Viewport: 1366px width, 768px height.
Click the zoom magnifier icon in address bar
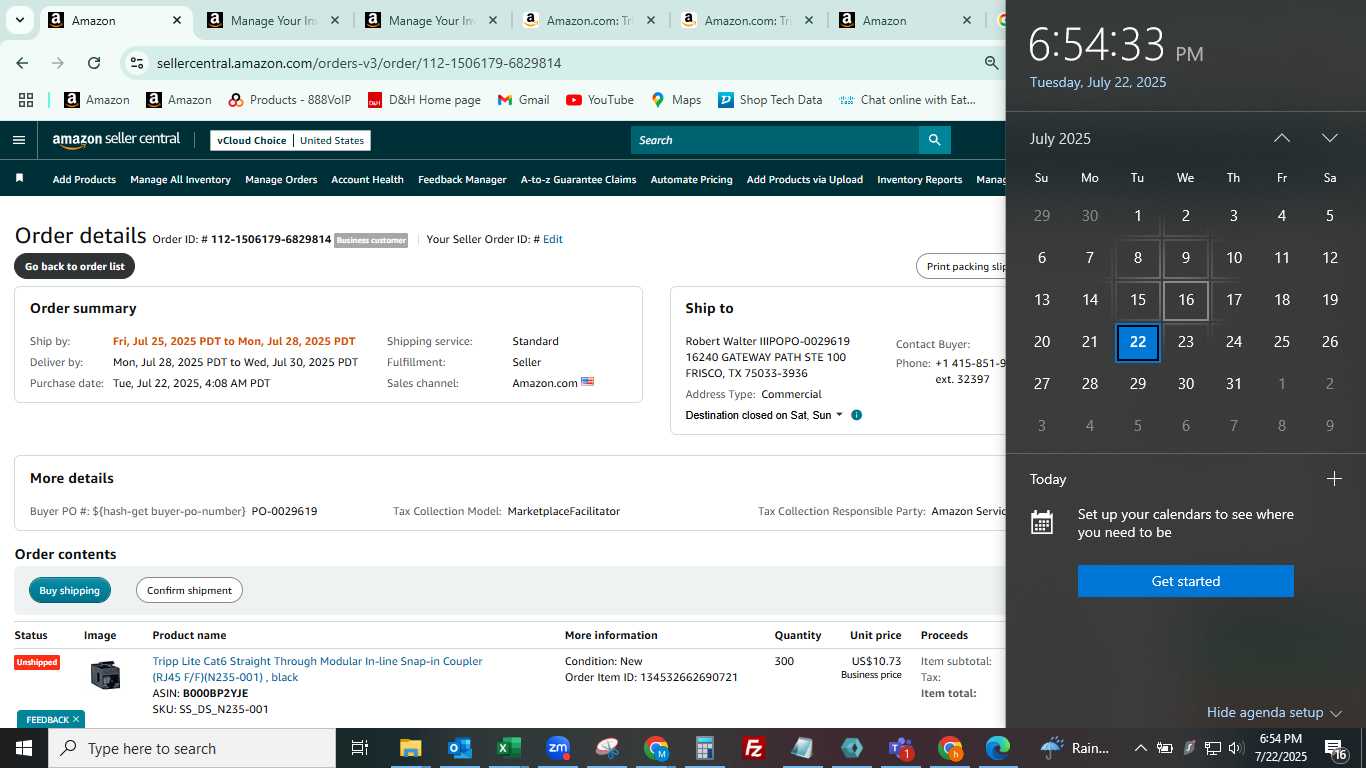991,63
